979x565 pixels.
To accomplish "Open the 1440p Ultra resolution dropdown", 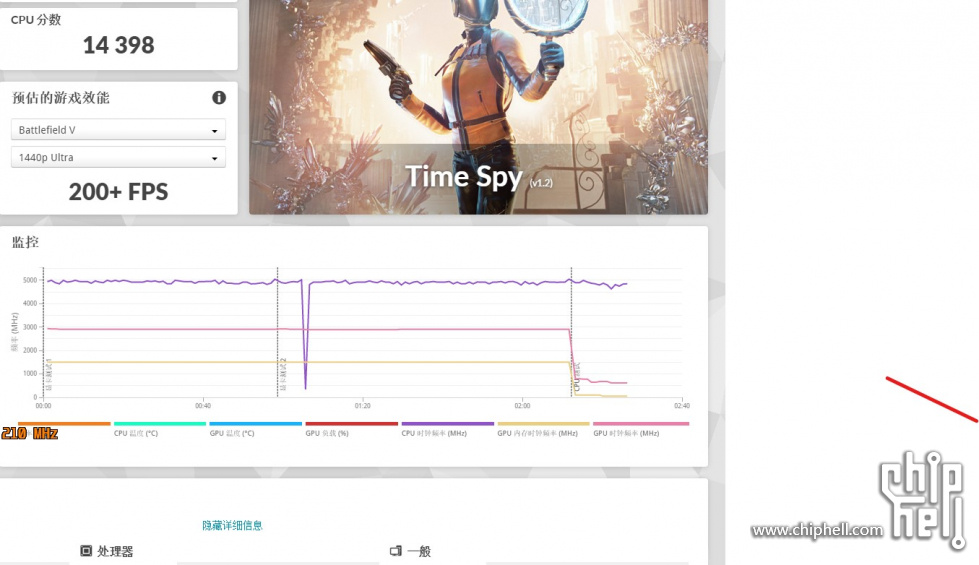I will tap(118, 157).
